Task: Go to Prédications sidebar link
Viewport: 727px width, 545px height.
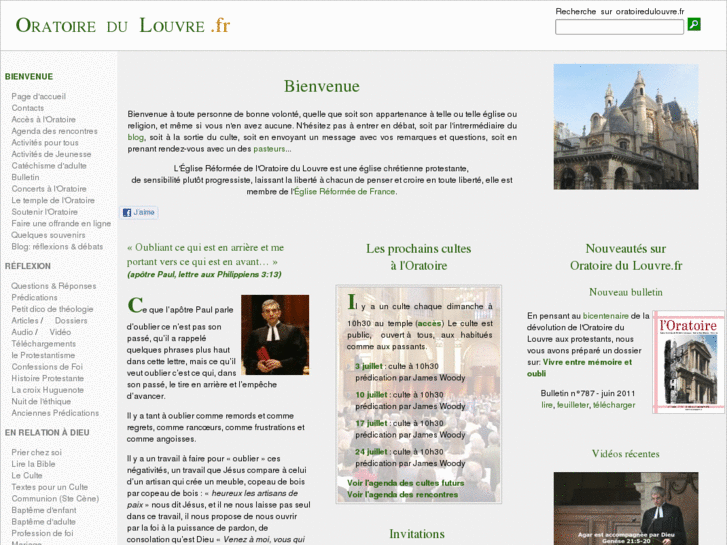Action: click(34, 298)
